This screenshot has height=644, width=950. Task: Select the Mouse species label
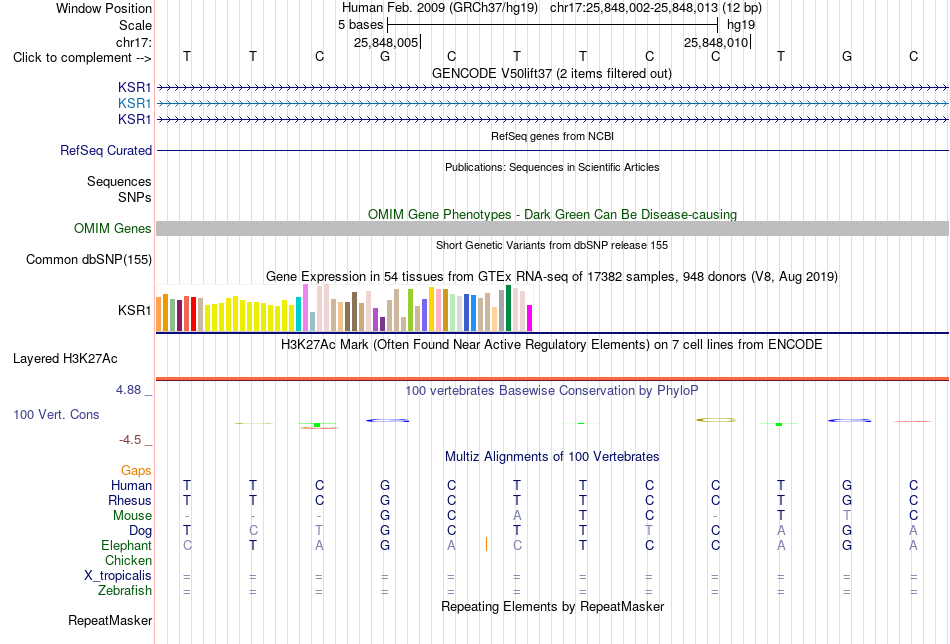point(132,516)
